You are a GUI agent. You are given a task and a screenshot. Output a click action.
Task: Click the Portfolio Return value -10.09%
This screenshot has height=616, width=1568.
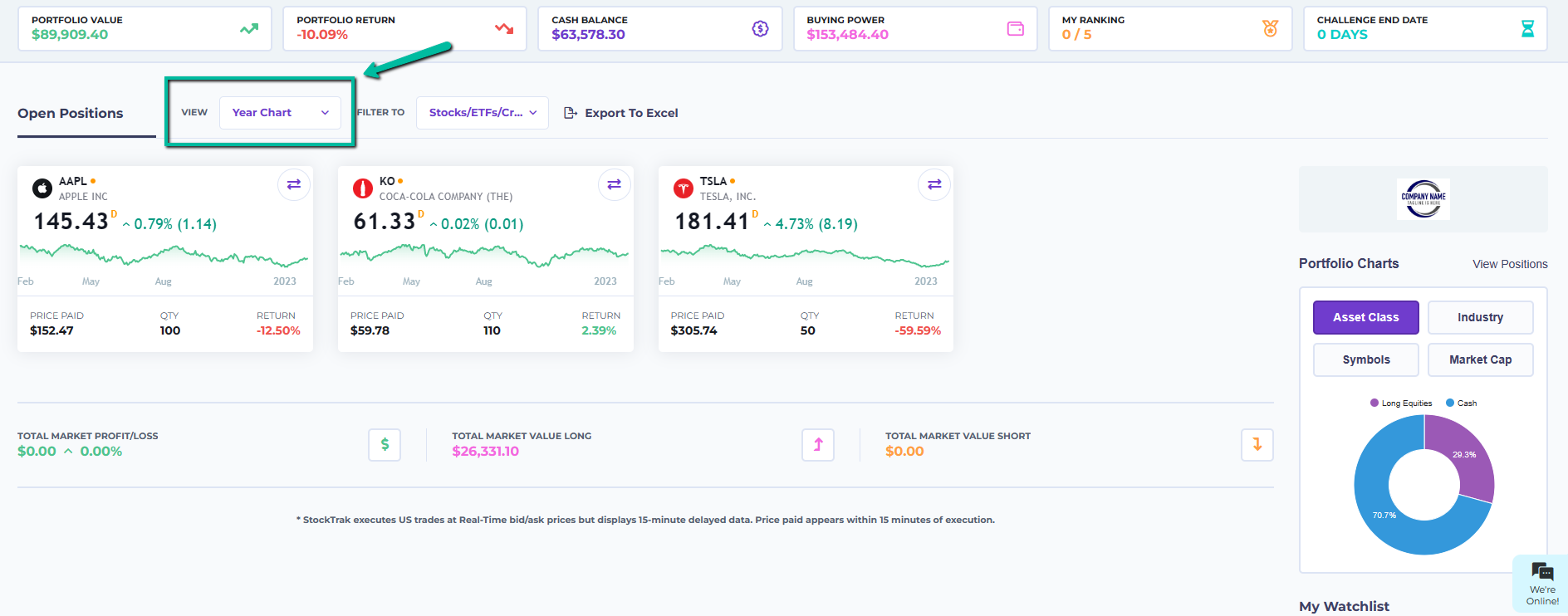pos(322,35)
